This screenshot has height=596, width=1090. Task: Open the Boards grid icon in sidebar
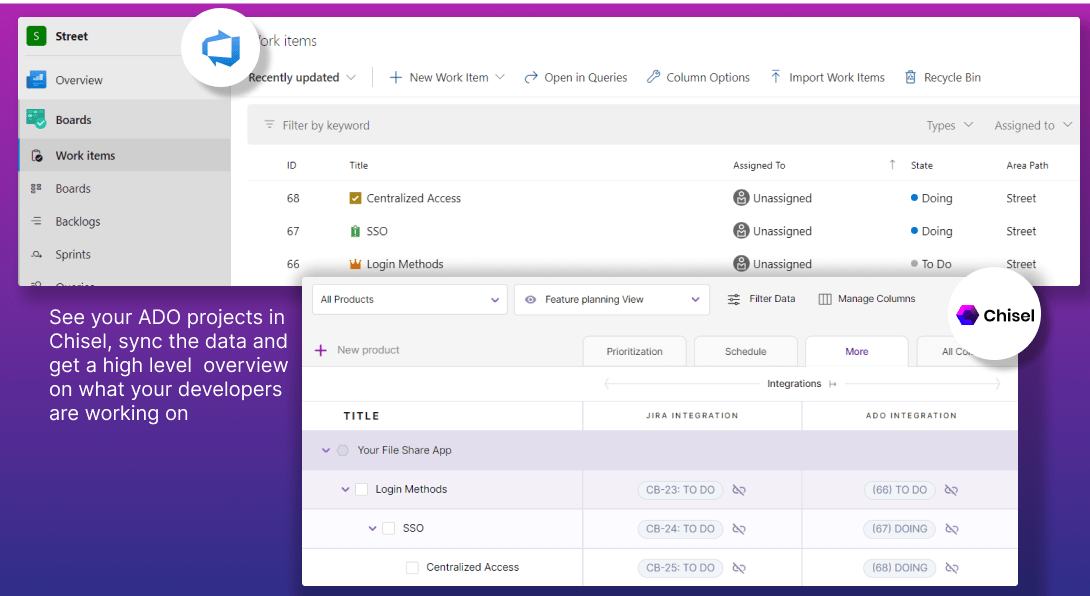pos(36,188)
